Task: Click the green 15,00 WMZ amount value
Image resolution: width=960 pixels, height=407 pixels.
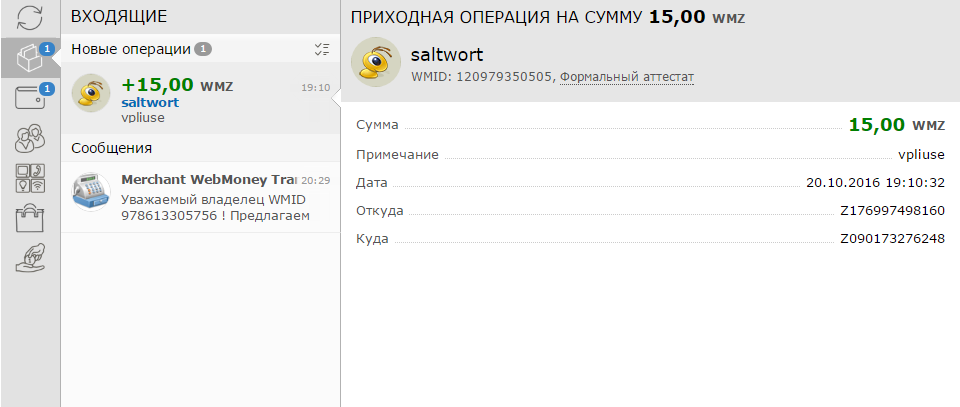Action: [897, 125]
